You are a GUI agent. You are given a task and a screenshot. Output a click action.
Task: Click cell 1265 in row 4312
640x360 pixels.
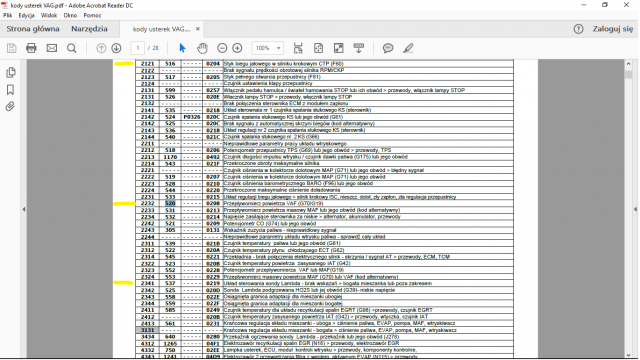click(x=170, y=343)
